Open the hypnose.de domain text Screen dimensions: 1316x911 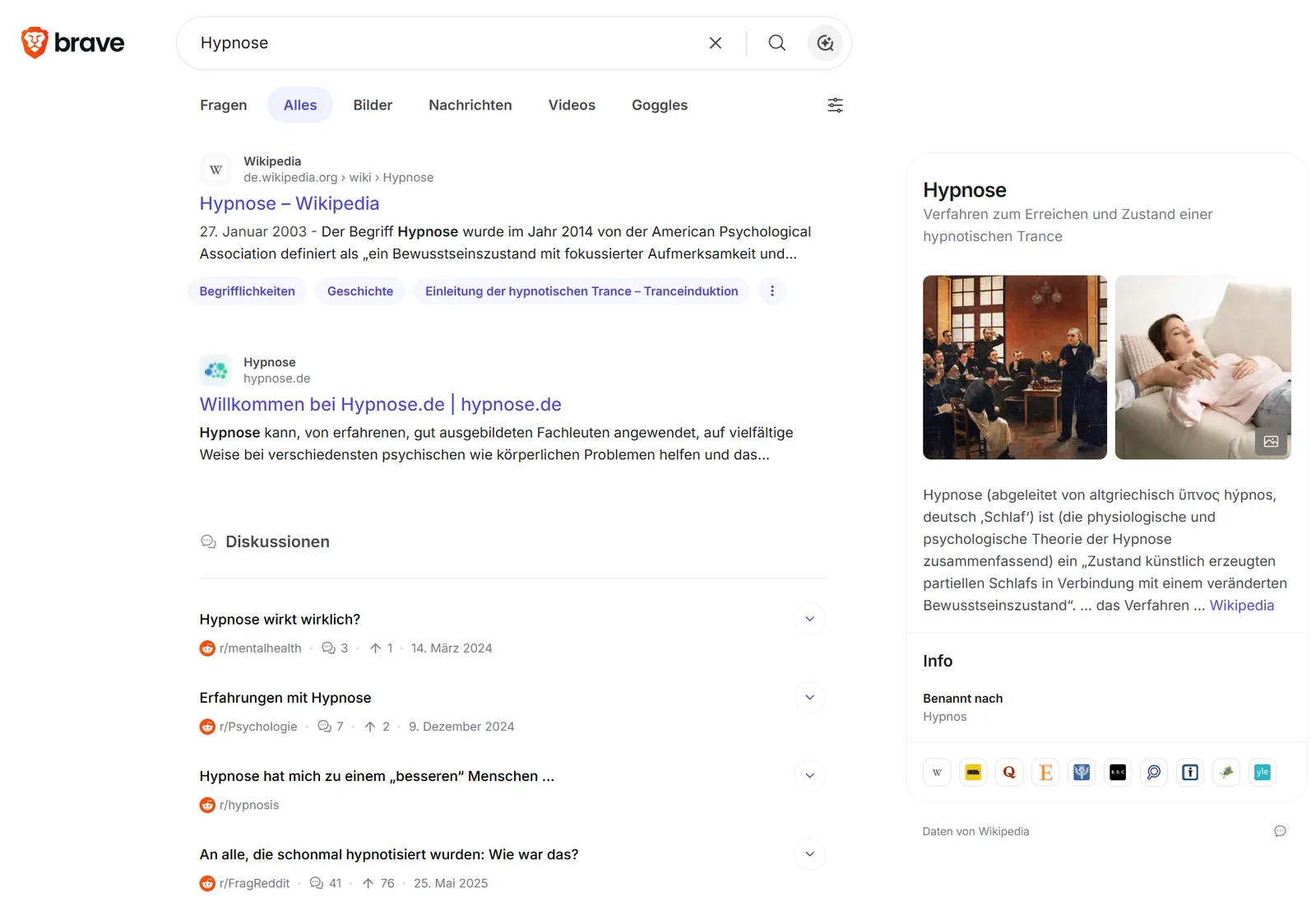click(276, 379)
